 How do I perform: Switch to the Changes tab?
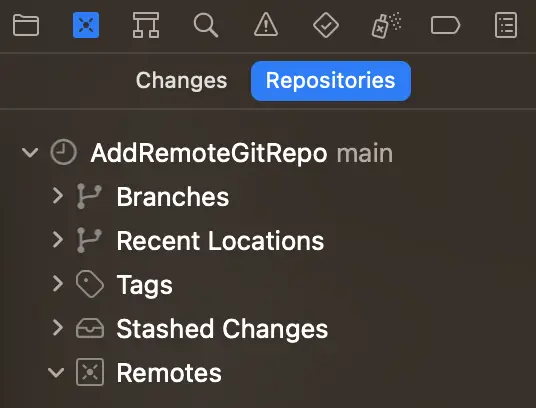pyautogui.click(x=181, y=81)
